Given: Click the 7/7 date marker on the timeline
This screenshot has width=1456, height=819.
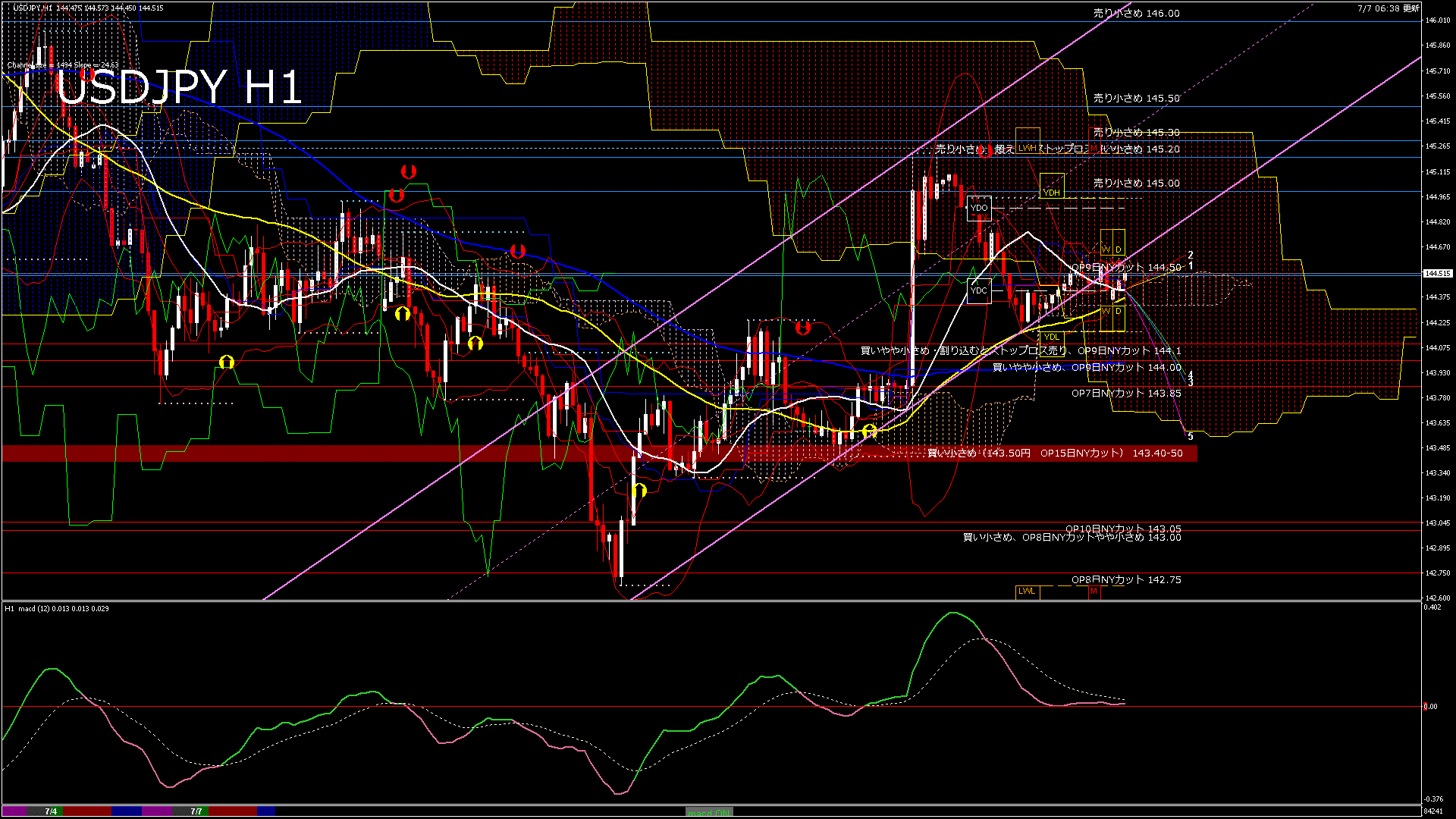Looking at the screenshot, I should [x=196, y=811].
